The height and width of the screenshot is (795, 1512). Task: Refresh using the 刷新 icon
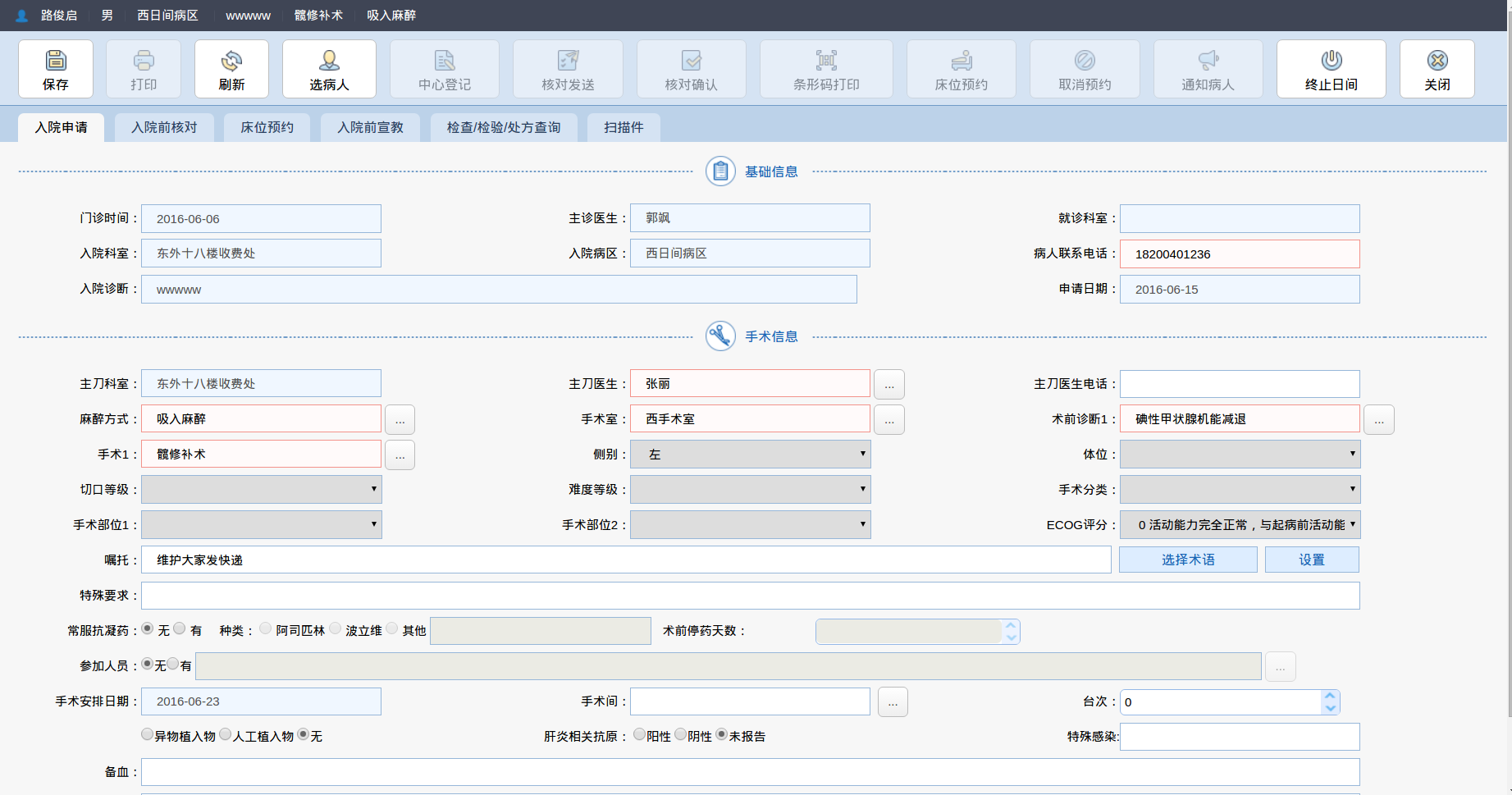231,60
